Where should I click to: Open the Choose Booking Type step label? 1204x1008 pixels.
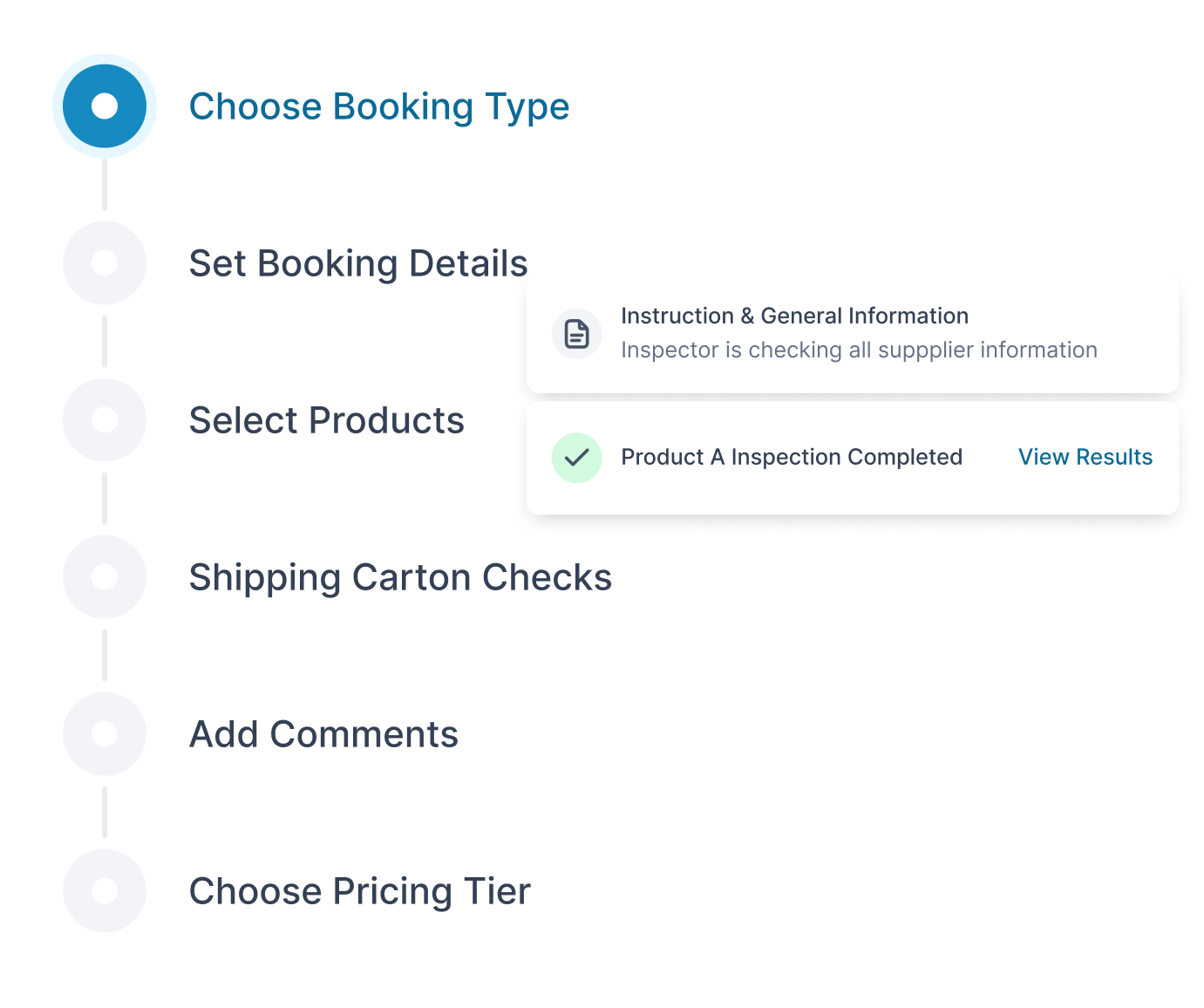tap(378, 107)
